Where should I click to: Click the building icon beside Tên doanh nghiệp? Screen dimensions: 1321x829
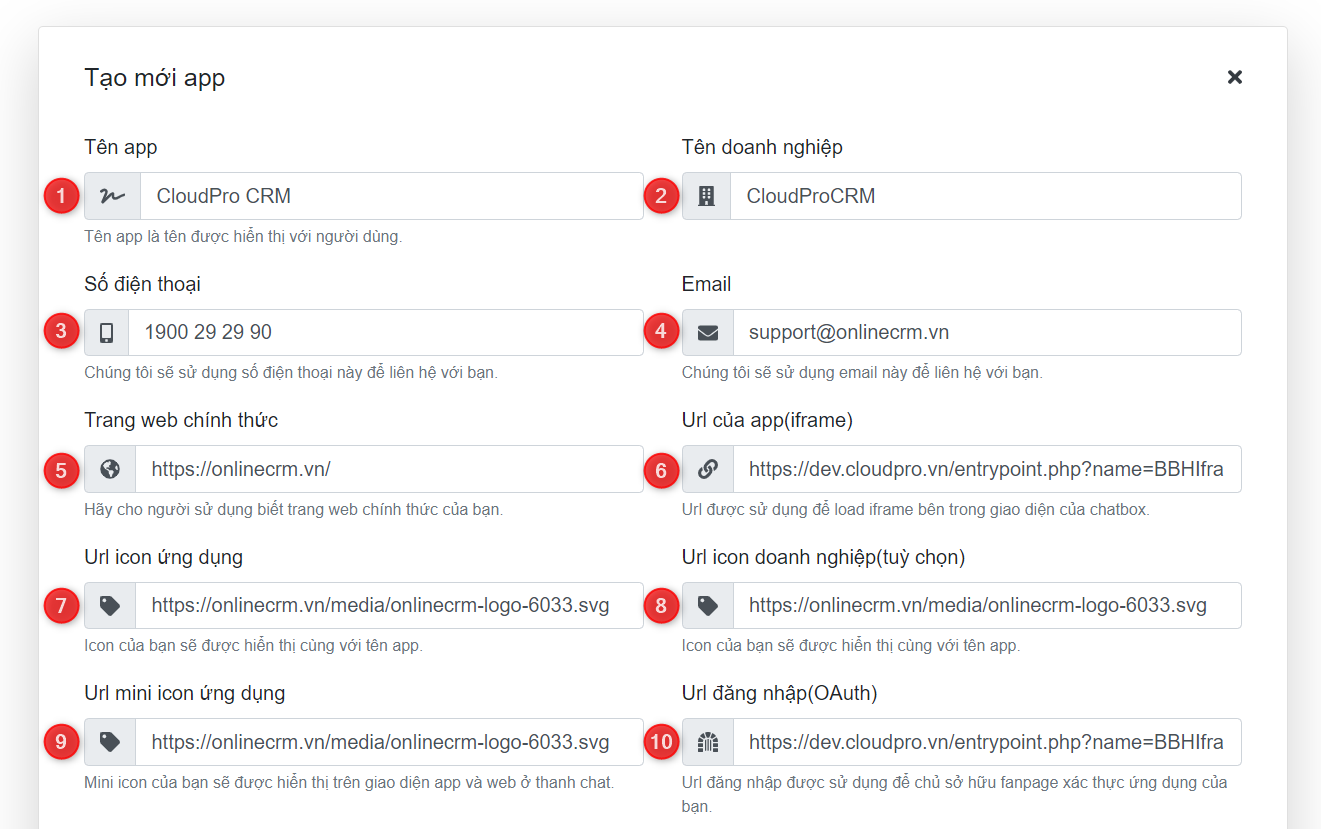pos(706,196)
